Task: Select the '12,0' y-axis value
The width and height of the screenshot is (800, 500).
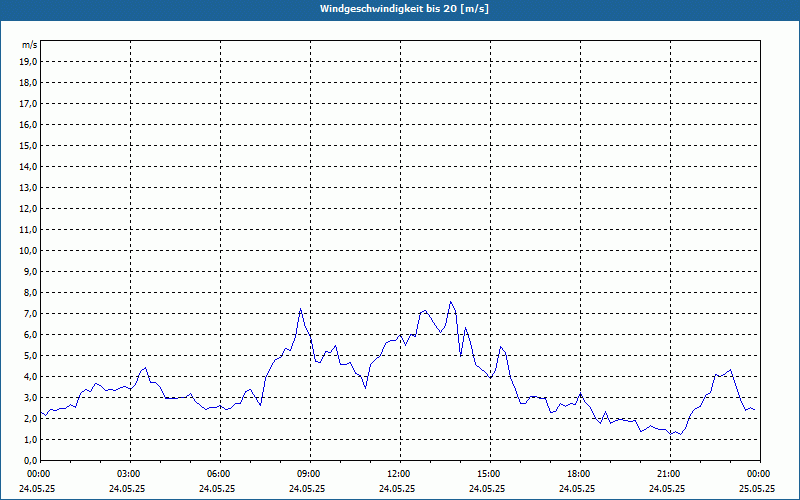Action: click(x=28, y=209)
